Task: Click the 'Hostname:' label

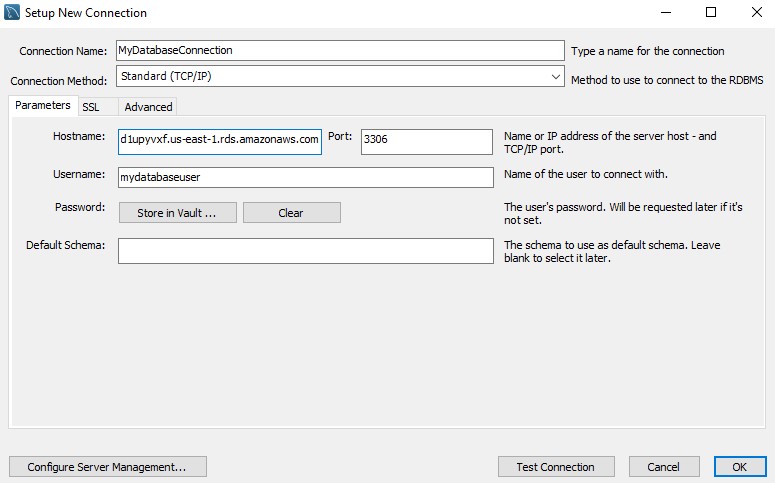Action: (x=79, y=136)
